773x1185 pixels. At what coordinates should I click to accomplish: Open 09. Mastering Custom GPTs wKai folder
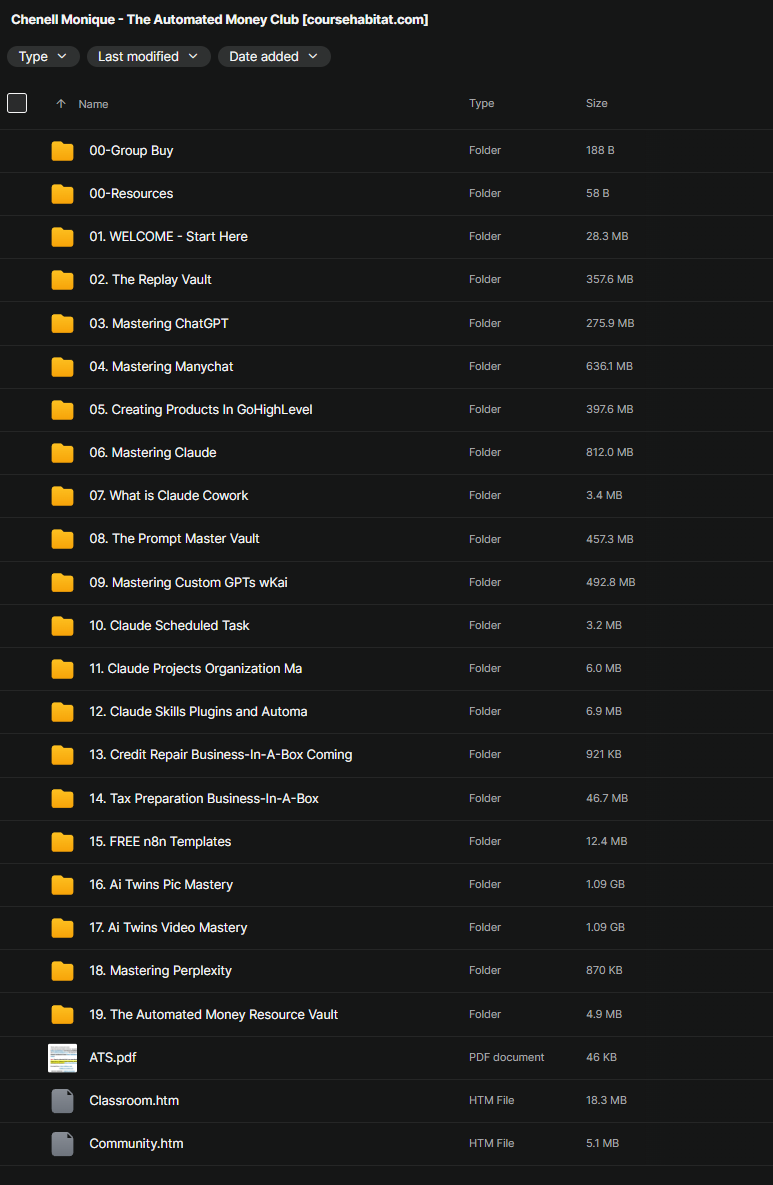188,583
